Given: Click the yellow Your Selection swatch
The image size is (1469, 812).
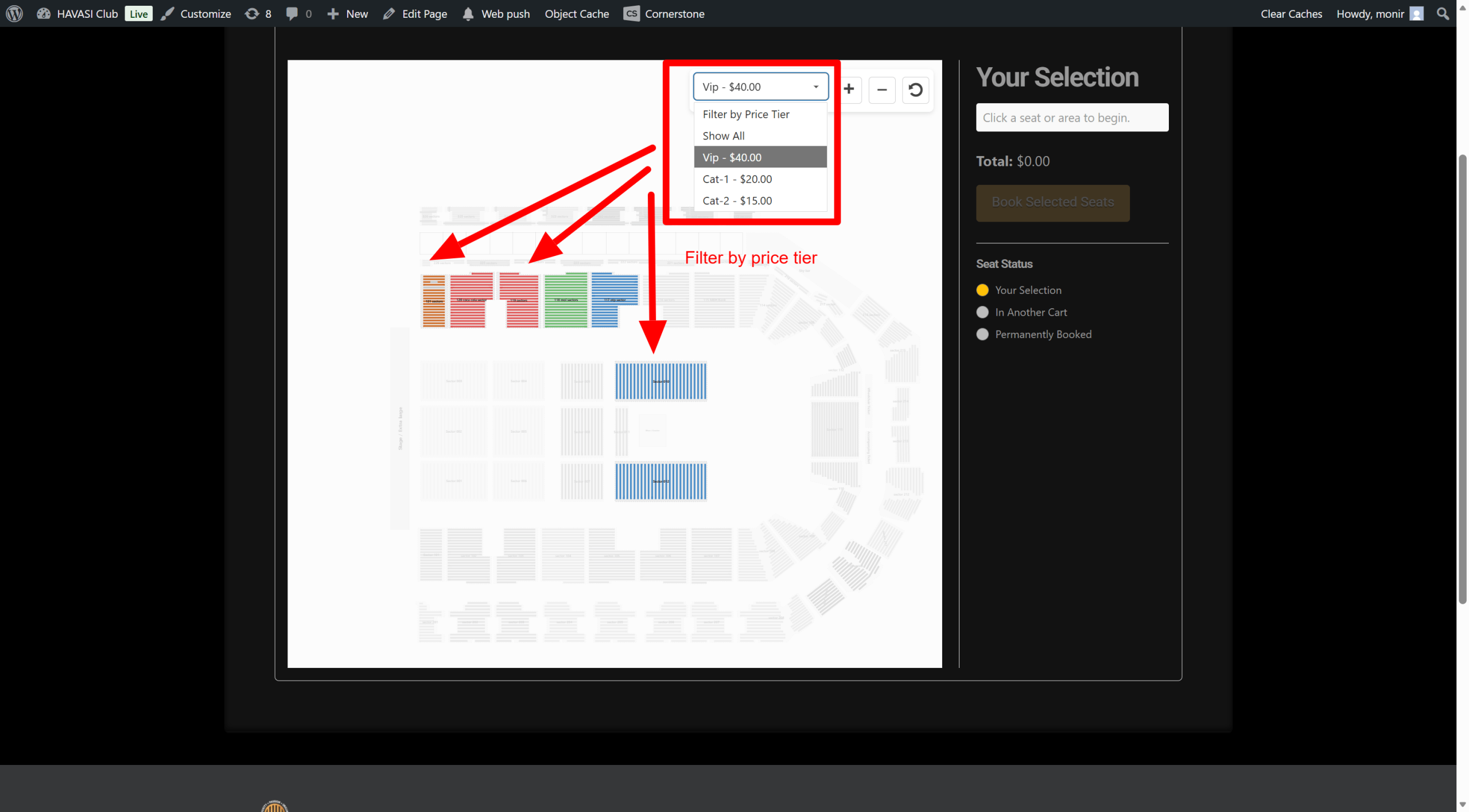Looking at the screenshot, I should coord(982,290).
